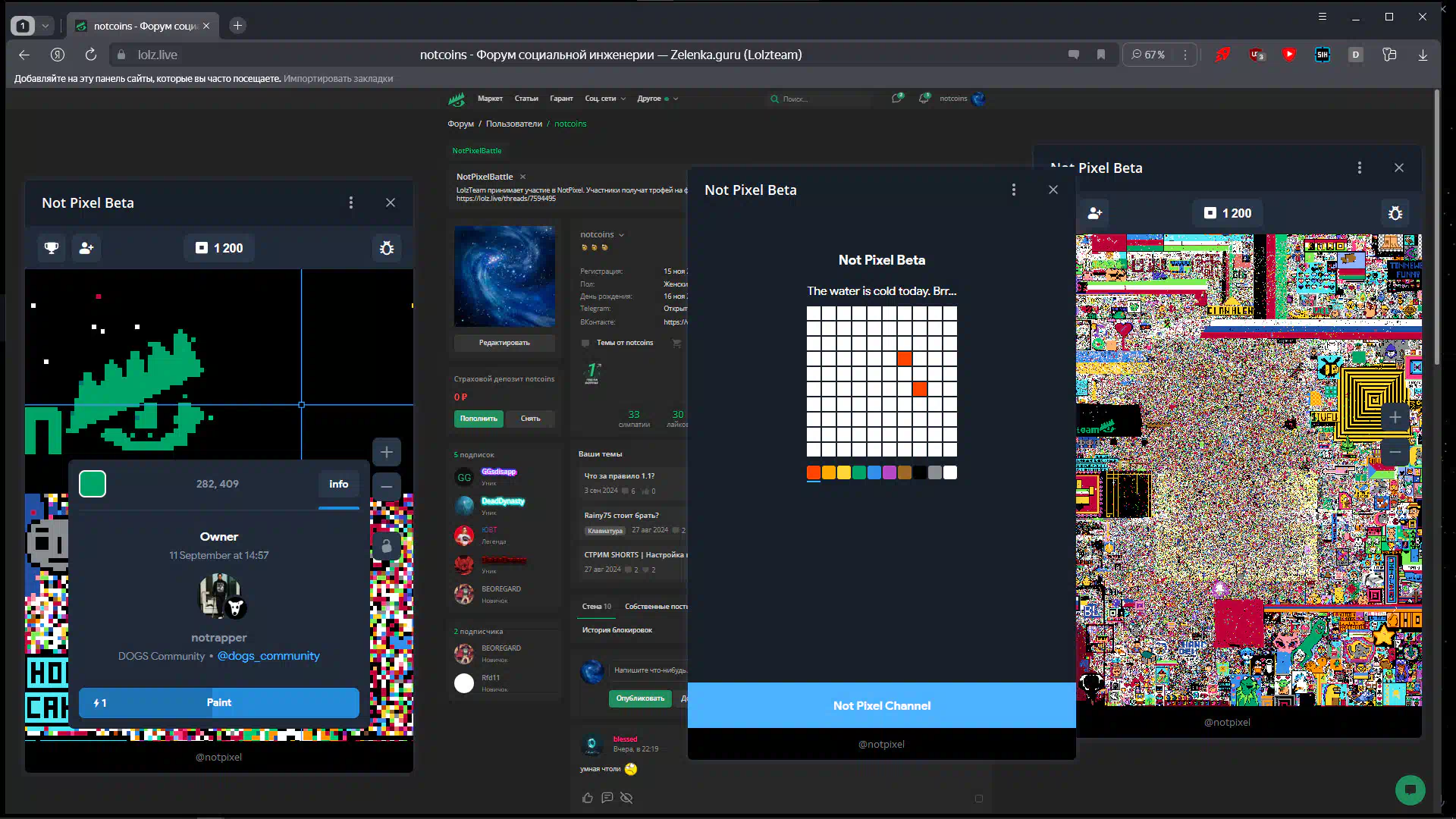Open bug icon in right Not Pixel window

(1395, 213)
